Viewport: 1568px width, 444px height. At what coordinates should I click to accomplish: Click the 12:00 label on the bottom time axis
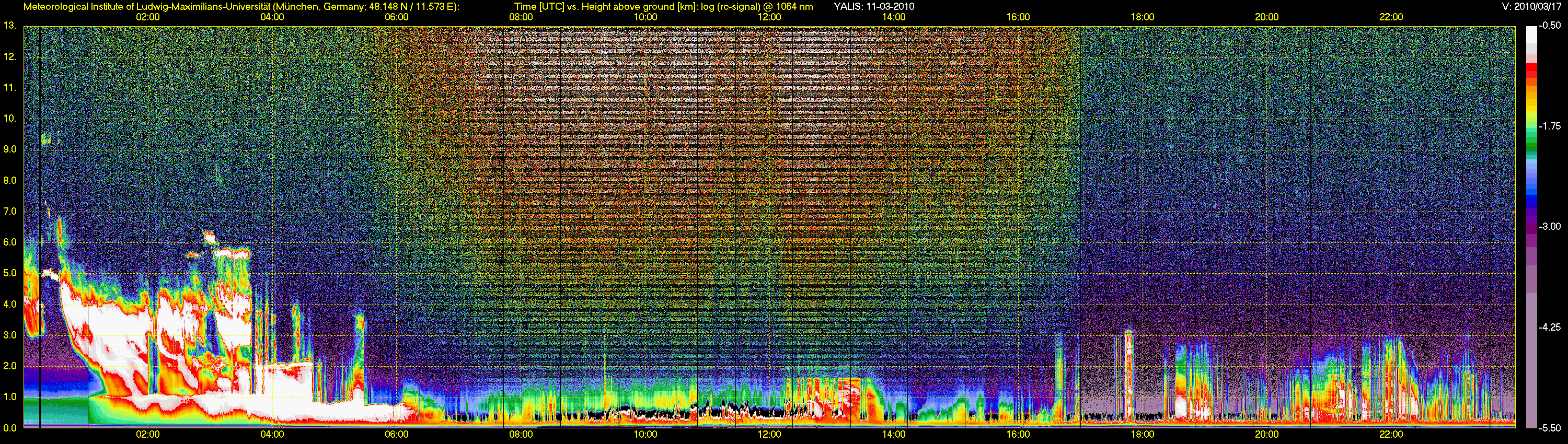769,435
